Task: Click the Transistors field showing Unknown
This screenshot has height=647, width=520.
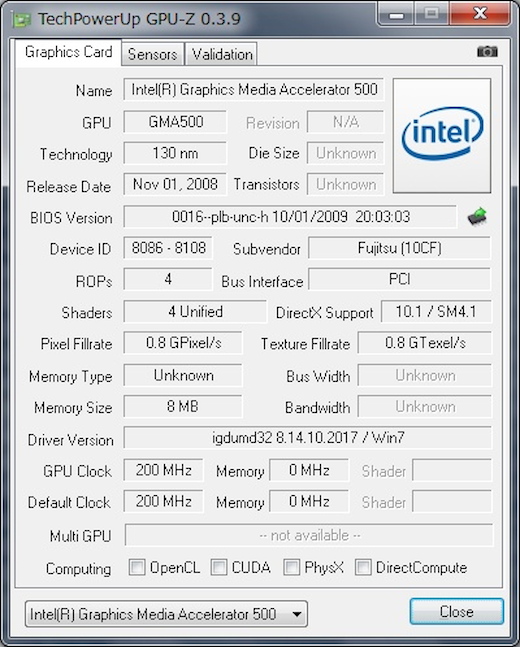Action: click(346, 184)
